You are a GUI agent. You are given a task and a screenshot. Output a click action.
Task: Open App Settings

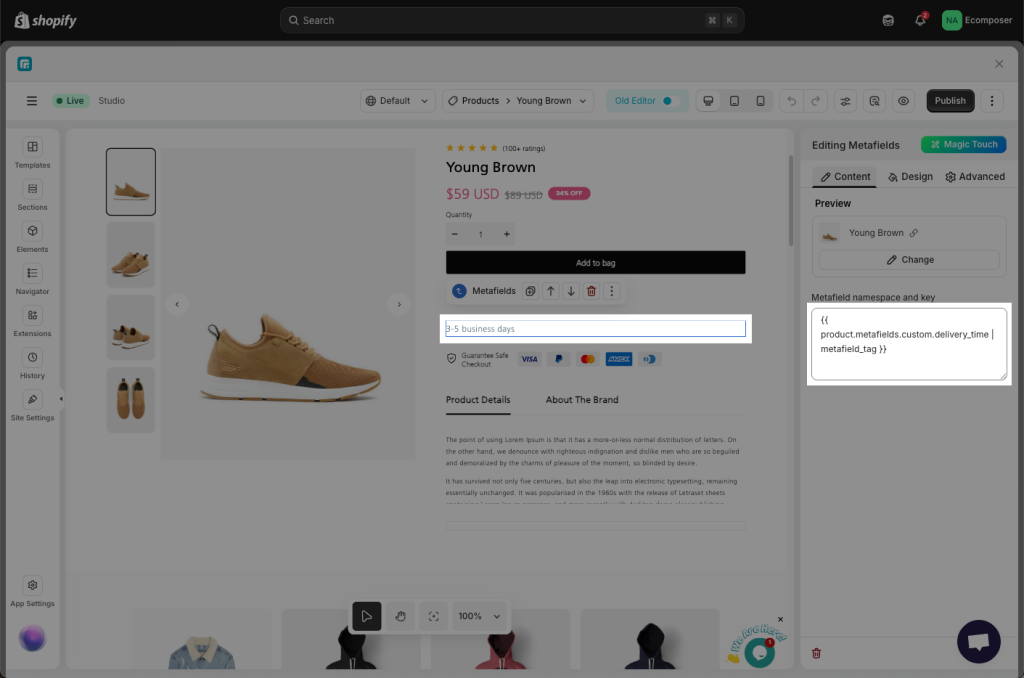pyautogui.click(x=32, y=592)
